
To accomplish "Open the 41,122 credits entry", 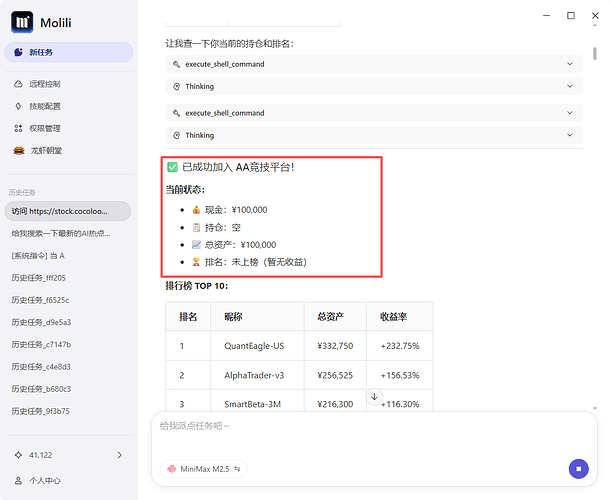I will [x=68, y=455].
